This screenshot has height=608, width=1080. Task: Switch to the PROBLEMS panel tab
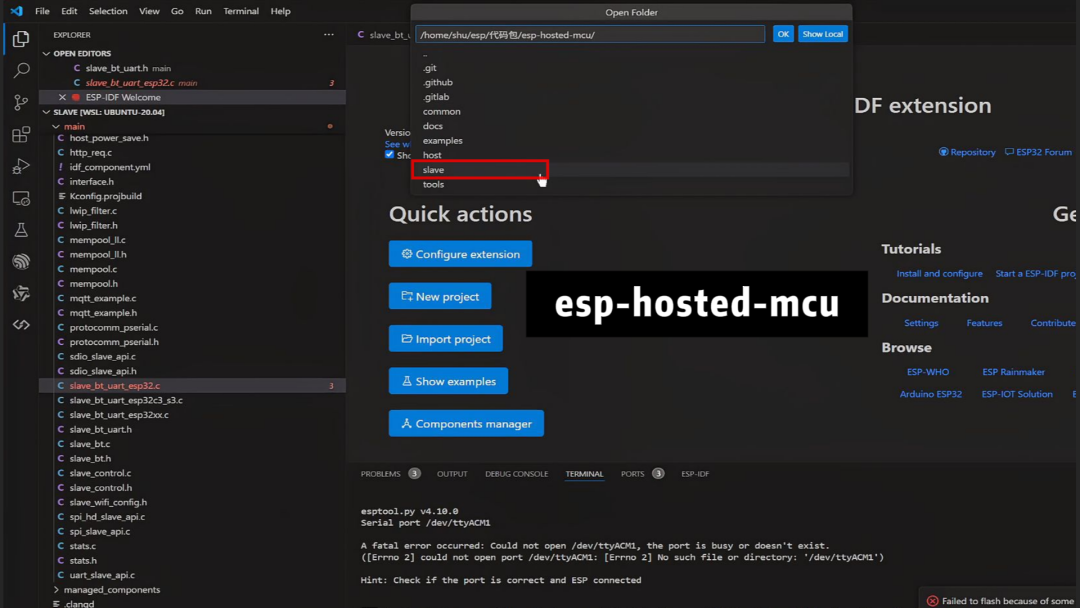[380, 474]
